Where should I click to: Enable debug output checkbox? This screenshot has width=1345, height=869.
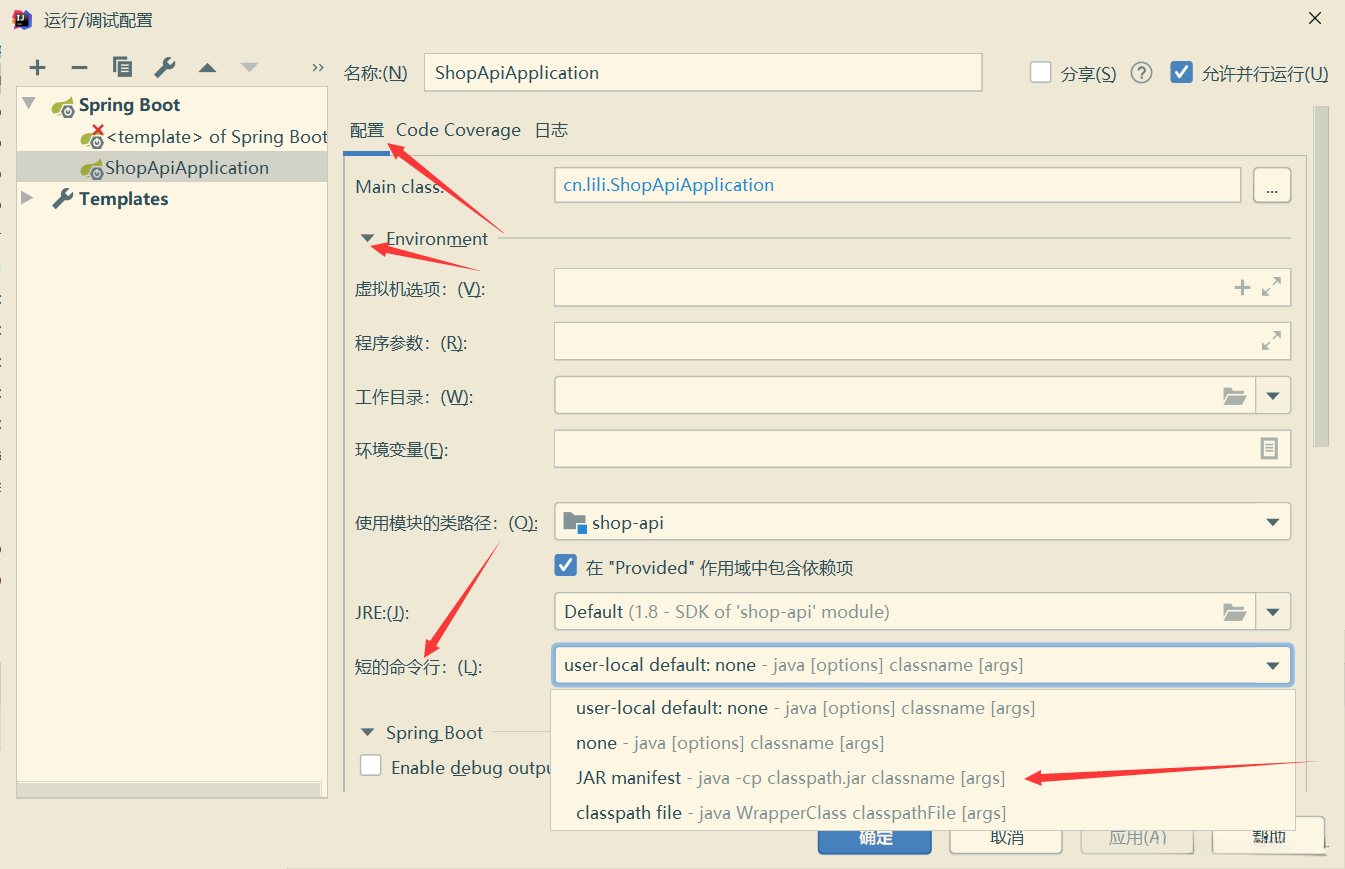[371, 766]
